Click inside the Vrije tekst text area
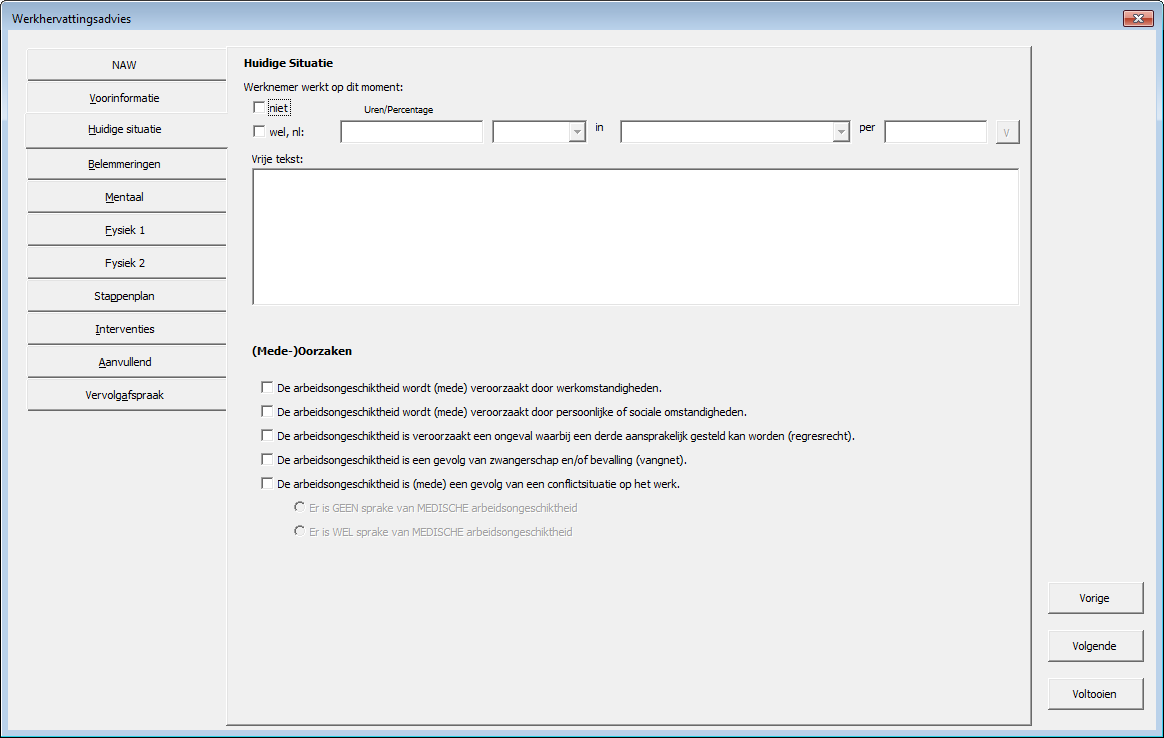This screenshot has height=738, width=1164. click(x=635, y=236)
